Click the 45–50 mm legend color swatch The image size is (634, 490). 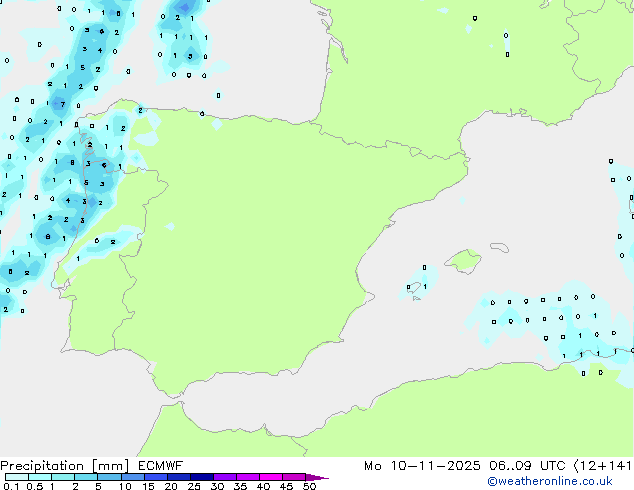[x=294, y=477]
